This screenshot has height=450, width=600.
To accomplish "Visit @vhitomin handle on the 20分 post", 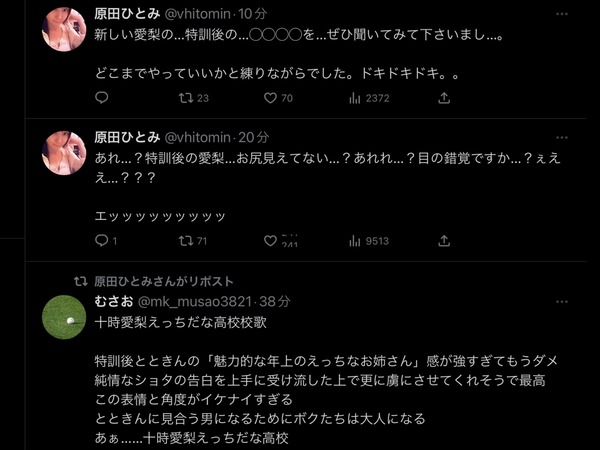I will pyautogui.click(x=197, y=137).
